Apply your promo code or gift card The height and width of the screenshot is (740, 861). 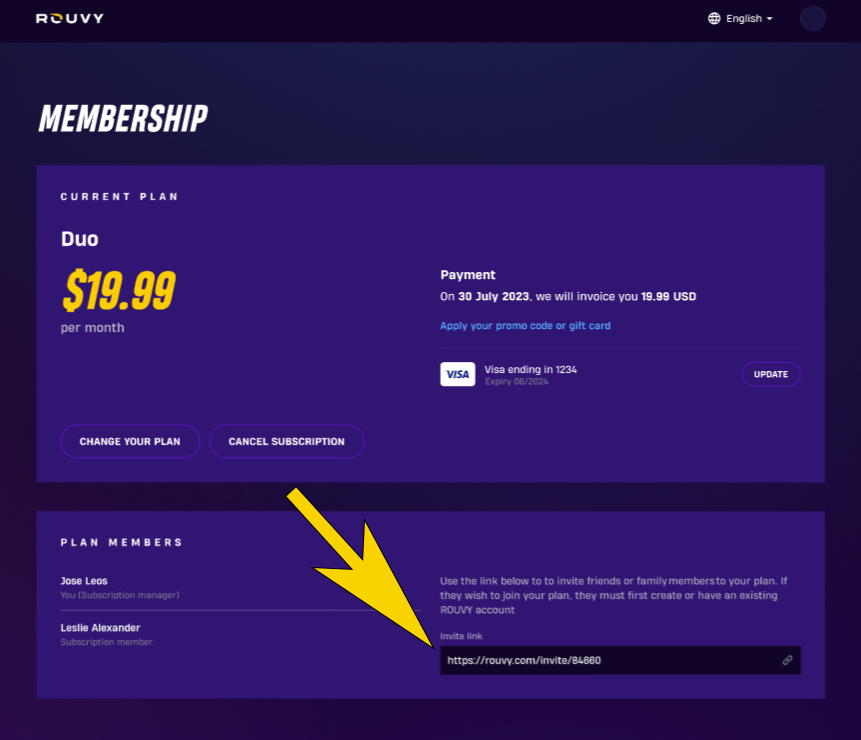click(x=525, y=326)
